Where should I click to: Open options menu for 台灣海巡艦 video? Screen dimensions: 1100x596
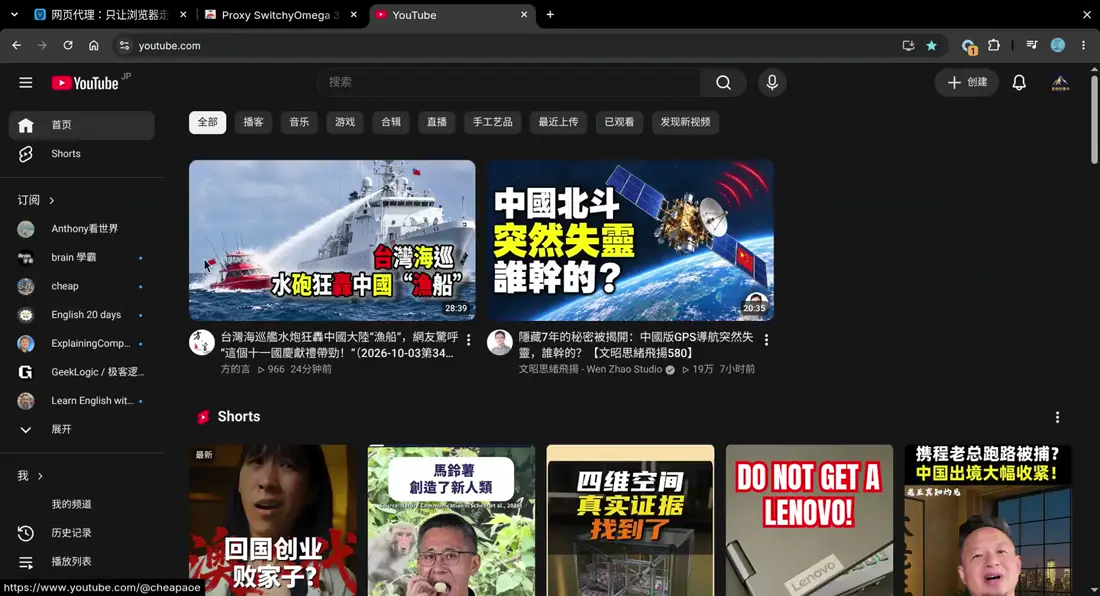click(469, 340)
